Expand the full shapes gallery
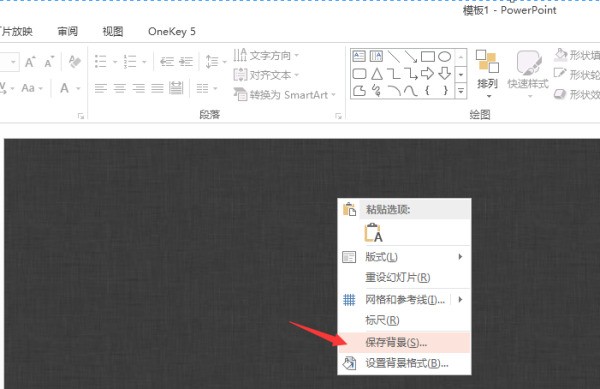 point(461,91)
